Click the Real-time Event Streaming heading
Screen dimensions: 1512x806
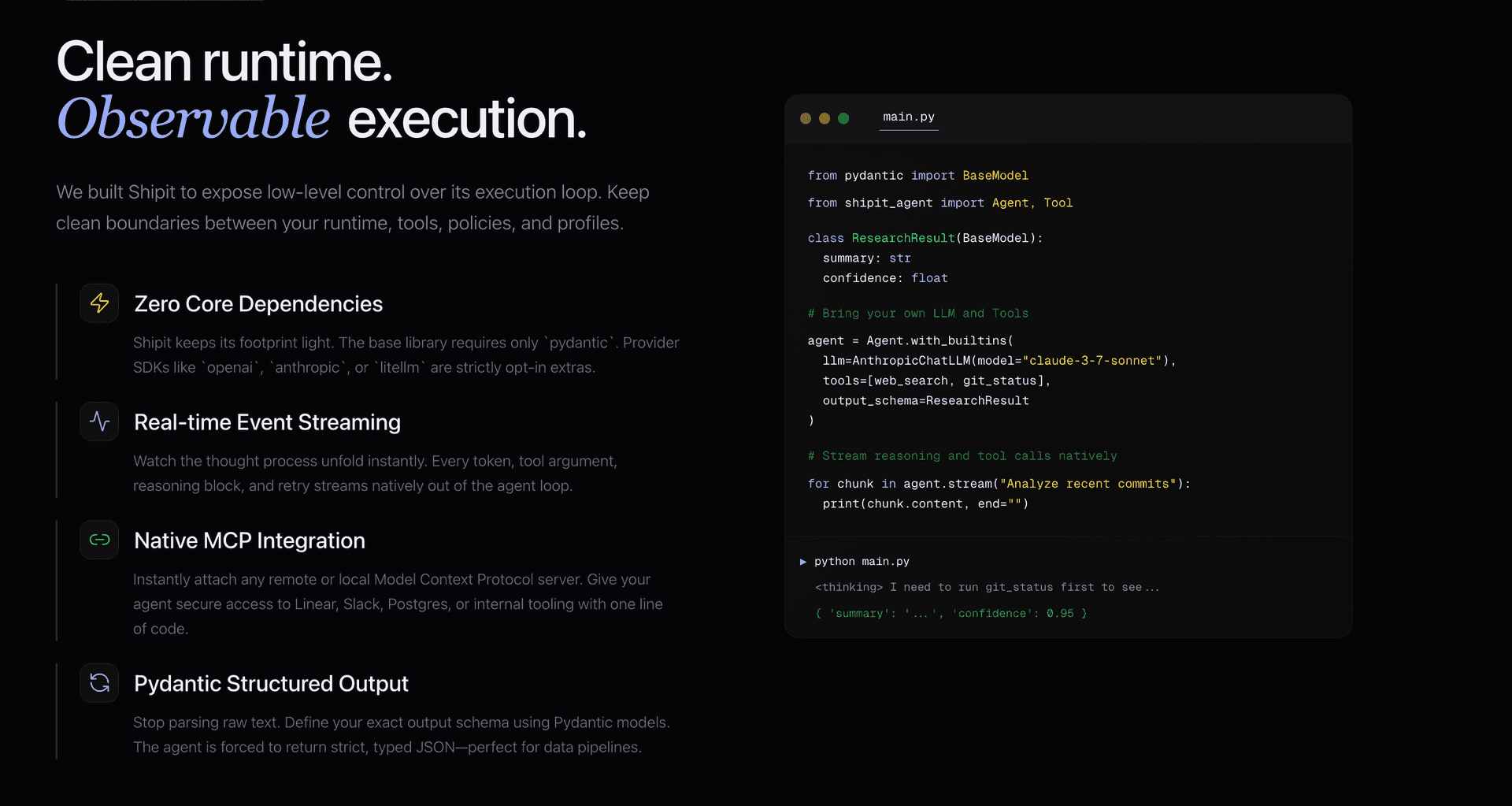(x=267, y=422)
